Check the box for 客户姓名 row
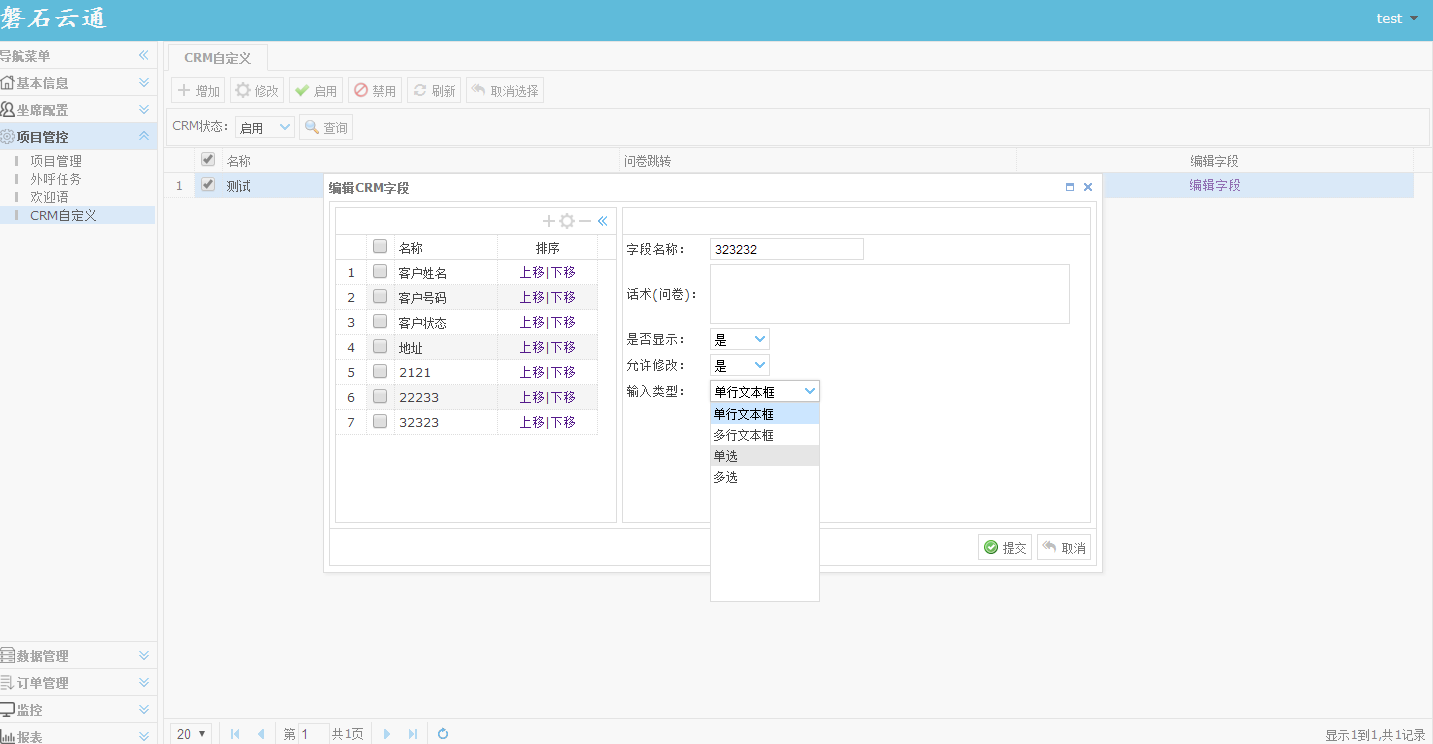Screen dimensions: 1433x744 click(380, 271)
